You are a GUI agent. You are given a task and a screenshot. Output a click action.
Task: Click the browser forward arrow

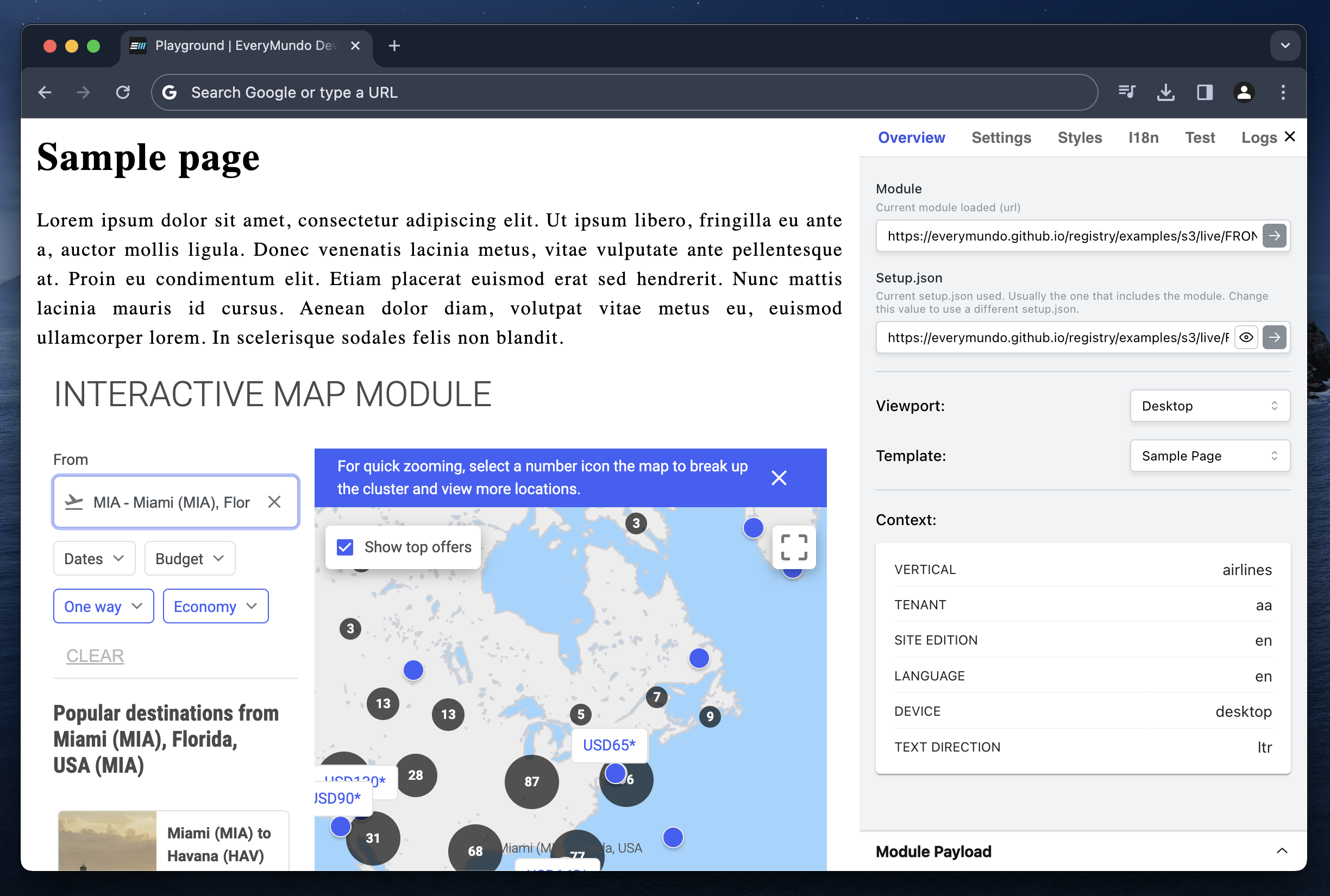[84, 92]
